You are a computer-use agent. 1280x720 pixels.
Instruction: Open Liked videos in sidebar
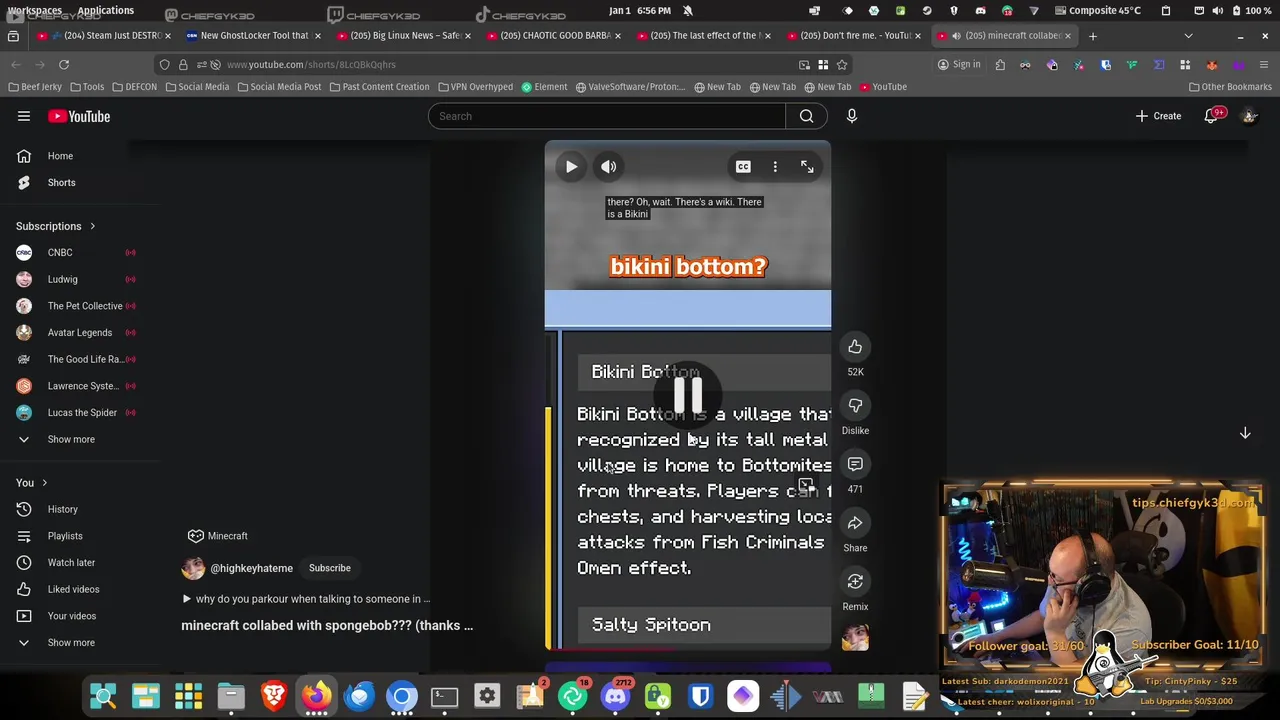point(73,589)
